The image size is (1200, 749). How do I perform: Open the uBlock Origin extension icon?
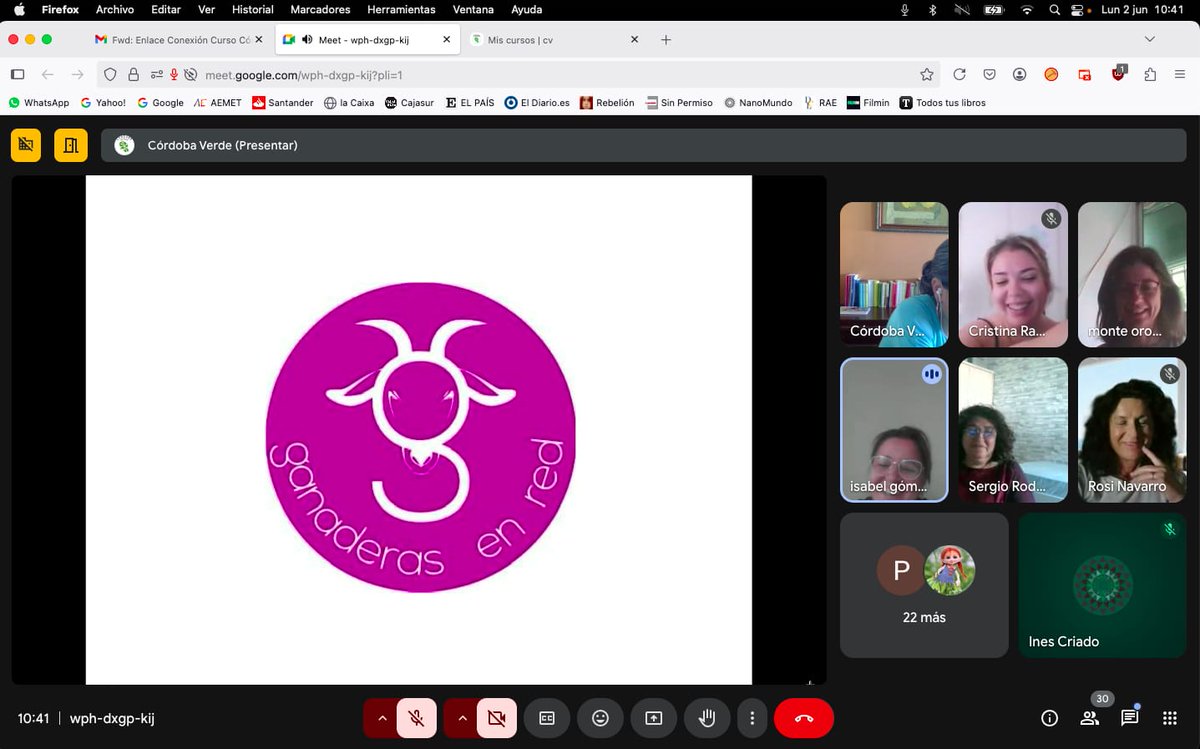tap(1119, 74)
